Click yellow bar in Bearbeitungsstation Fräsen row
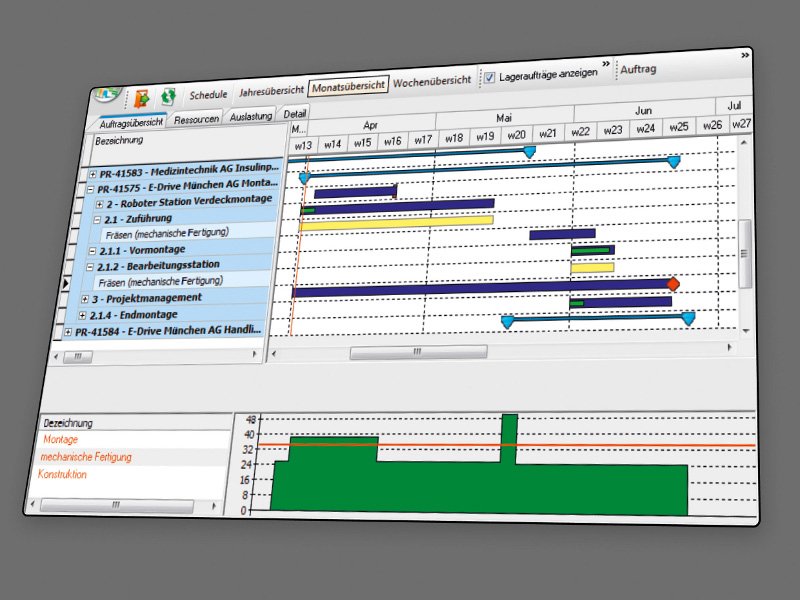Screen dimensions: 800x600 (x=592, y=267)
